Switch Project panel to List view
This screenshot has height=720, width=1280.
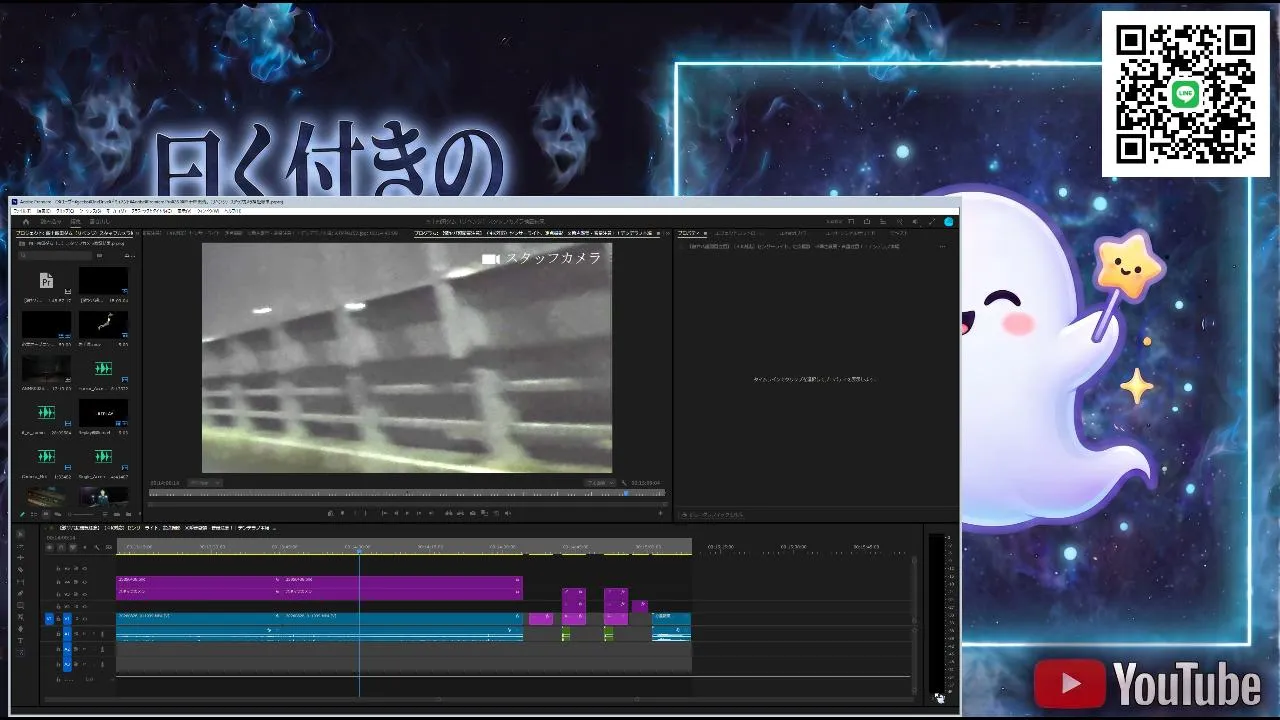(x=32, y=515)
